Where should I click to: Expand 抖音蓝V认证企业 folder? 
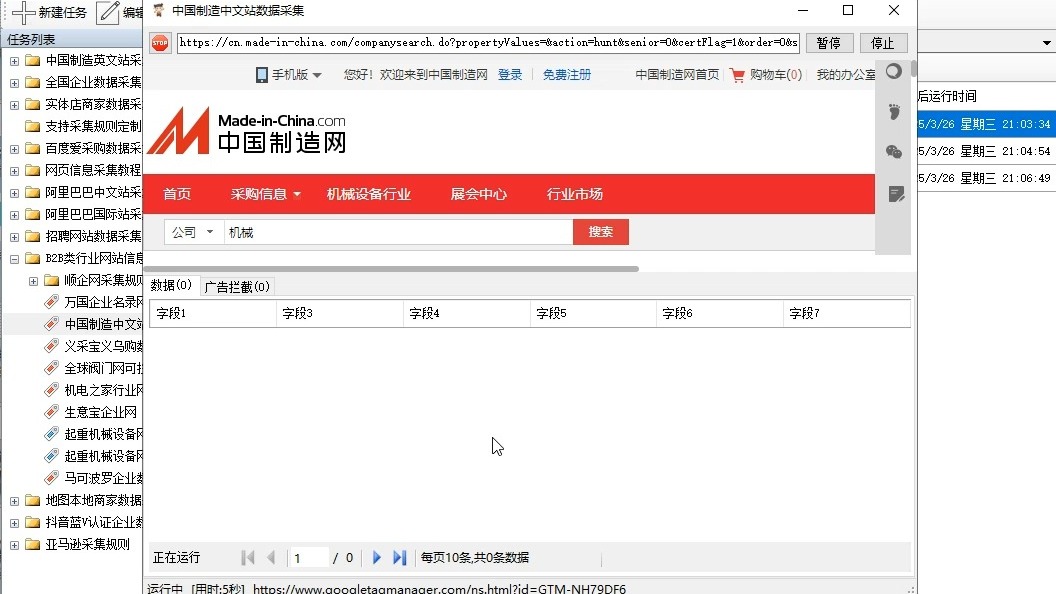[x=14, y=523]
